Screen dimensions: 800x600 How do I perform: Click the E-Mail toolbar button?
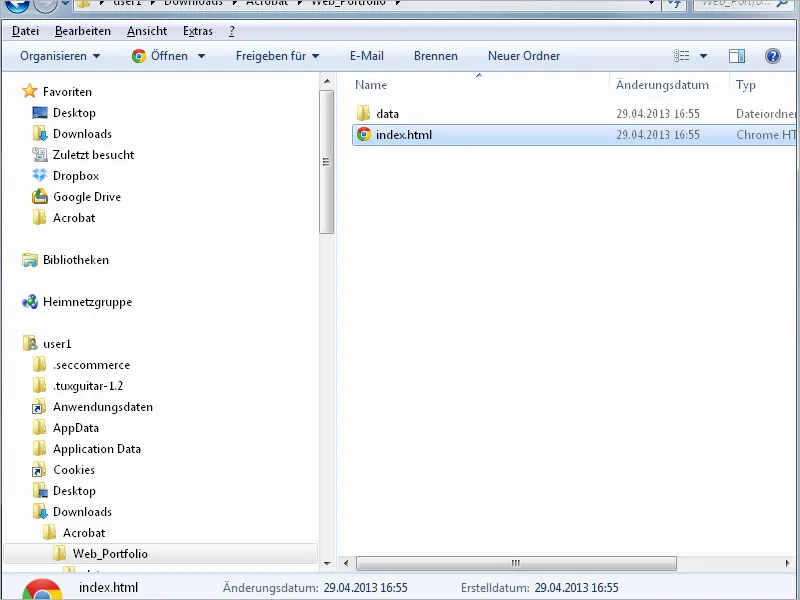tap(367, 56)
